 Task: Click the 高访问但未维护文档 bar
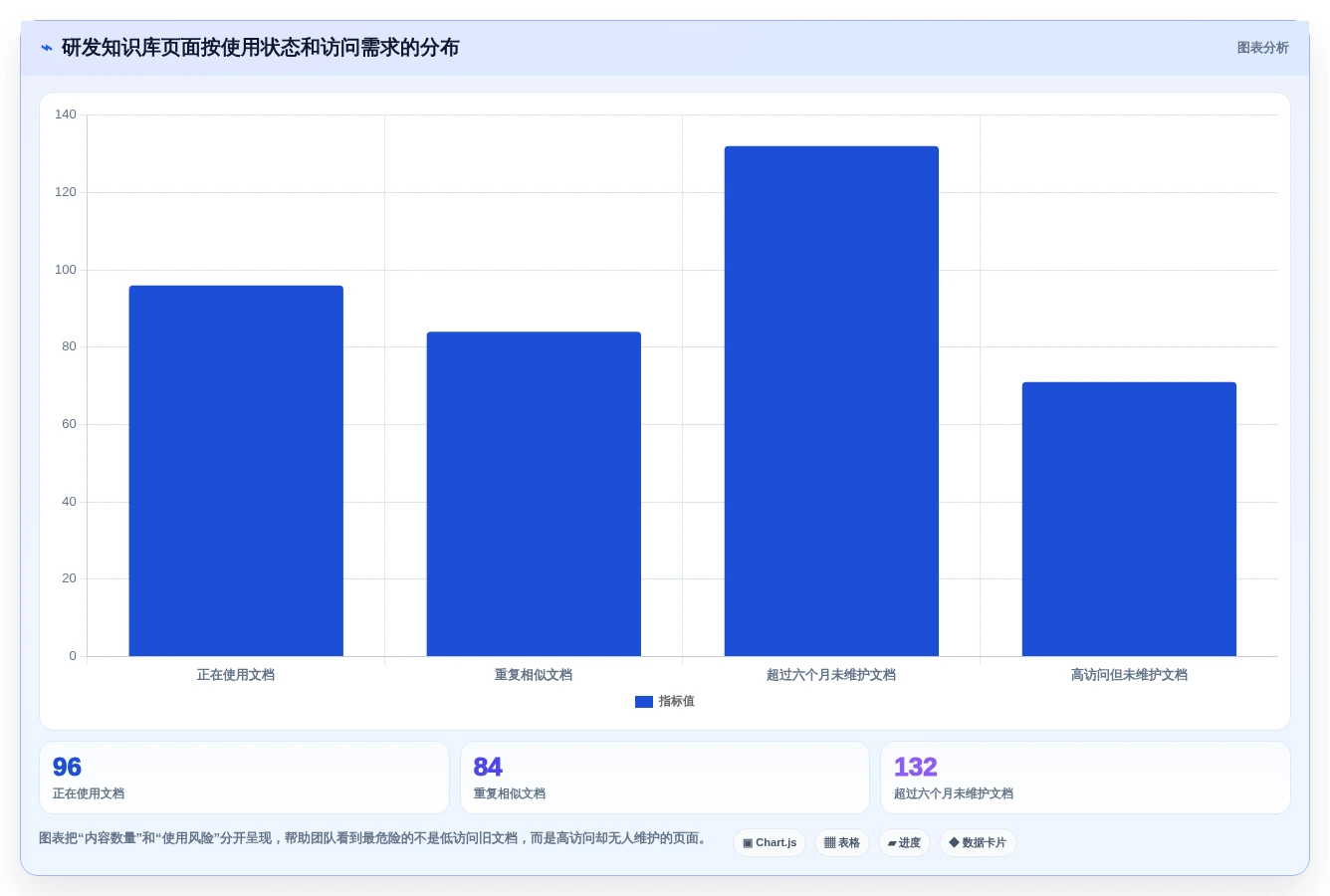coord(1129,519)
